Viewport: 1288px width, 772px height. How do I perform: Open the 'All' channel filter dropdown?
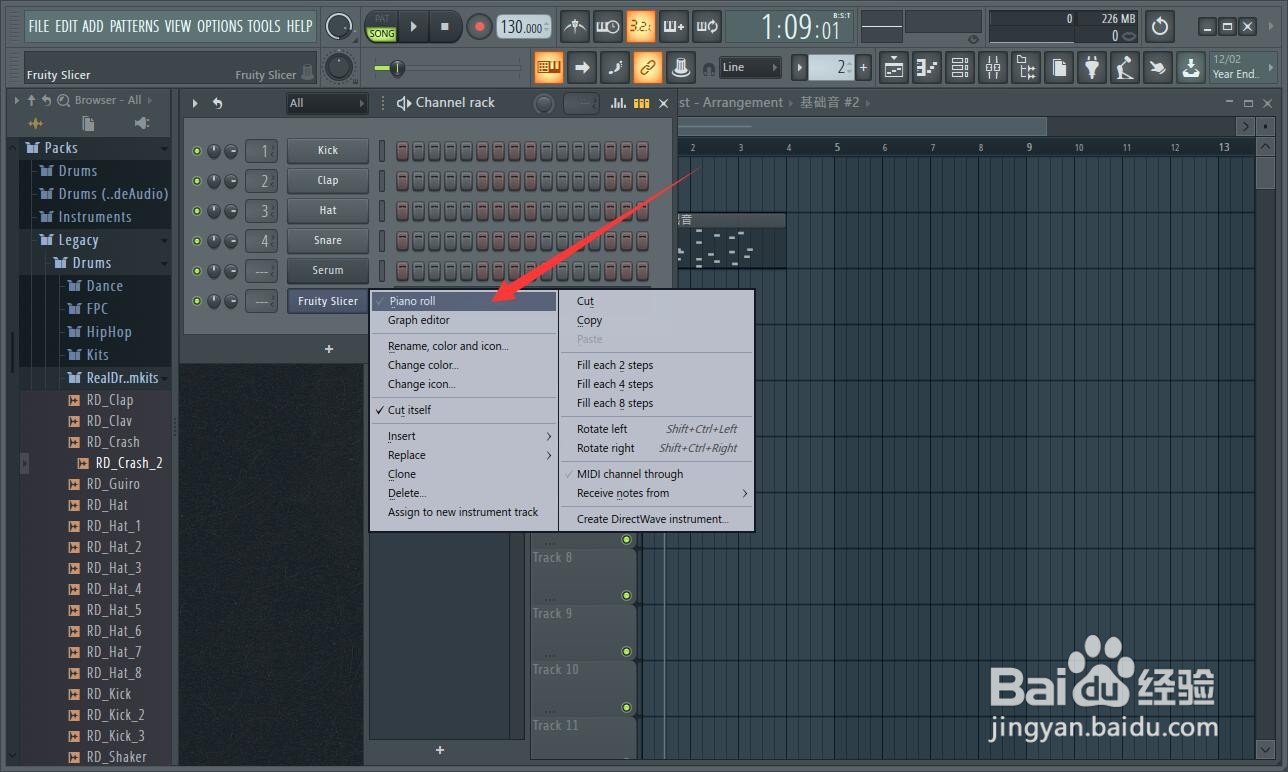(x=327, y=103)
